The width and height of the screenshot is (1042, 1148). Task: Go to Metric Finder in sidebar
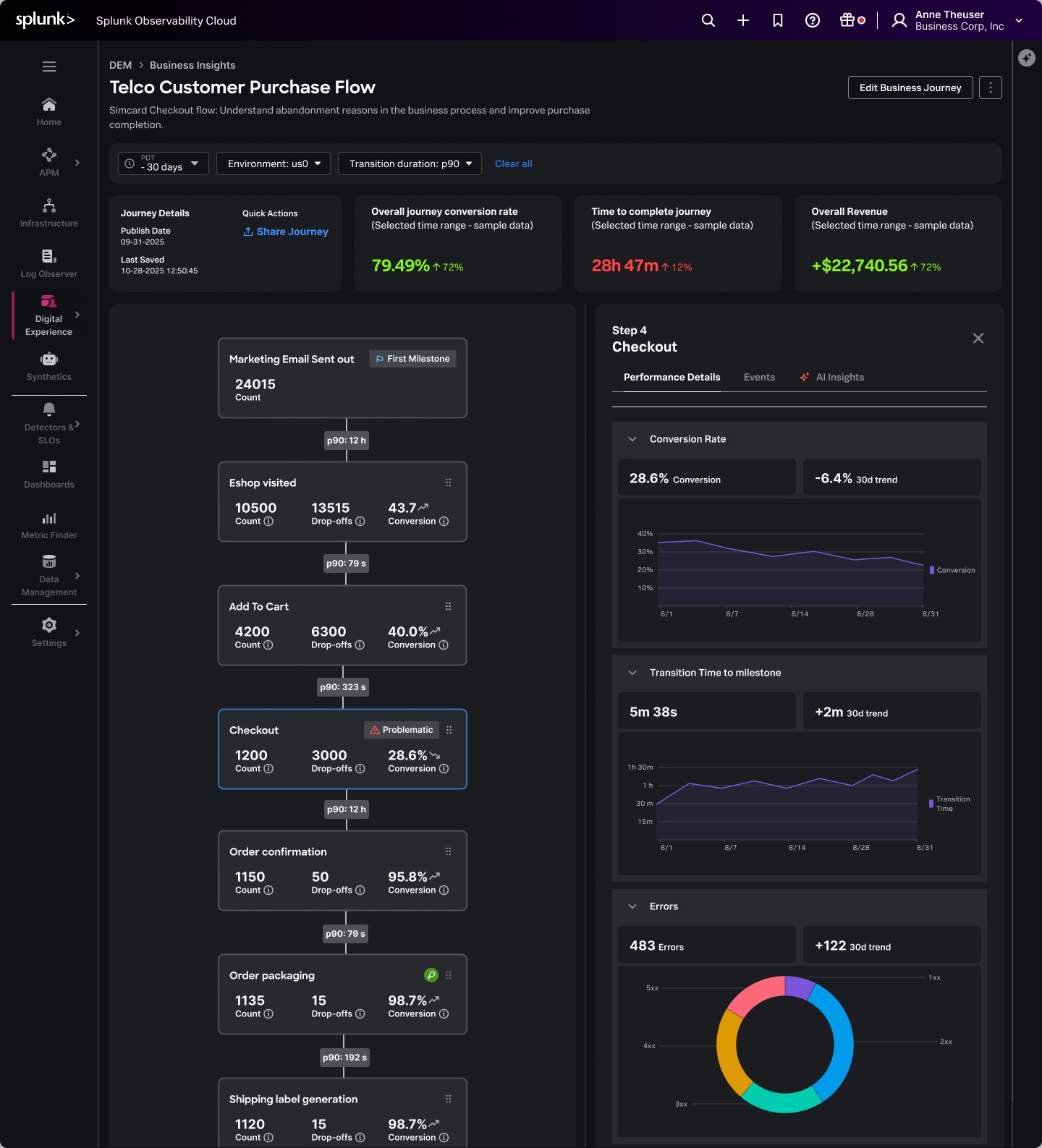pyautogui.click(x=49, y=526)
